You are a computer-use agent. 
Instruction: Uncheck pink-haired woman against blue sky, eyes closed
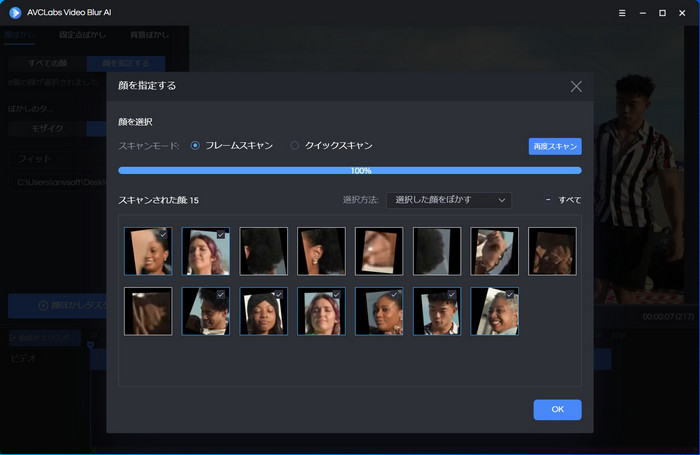[221, 234]
